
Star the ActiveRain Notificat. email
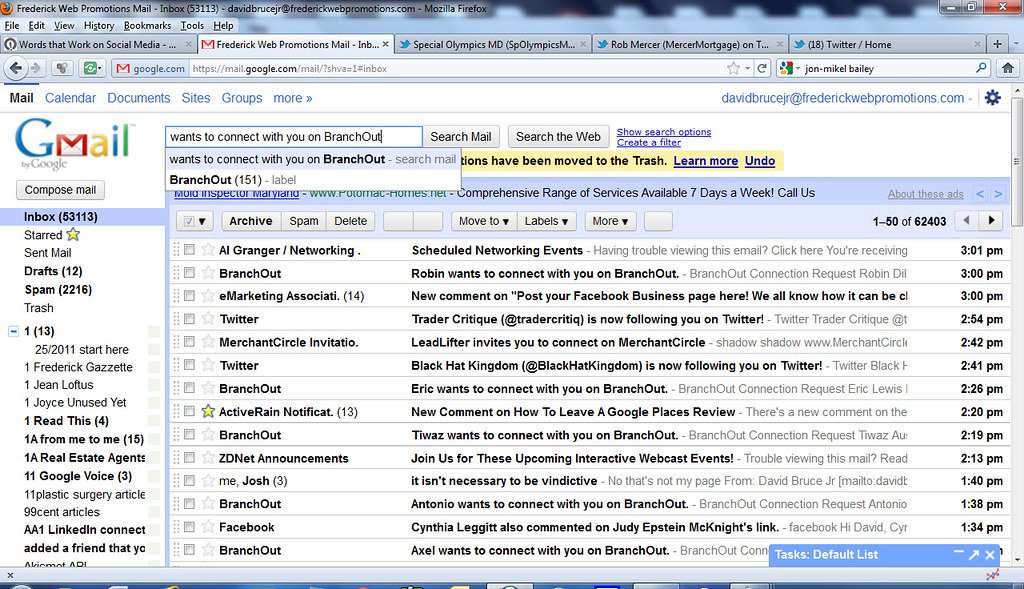(x=208, y=411)
